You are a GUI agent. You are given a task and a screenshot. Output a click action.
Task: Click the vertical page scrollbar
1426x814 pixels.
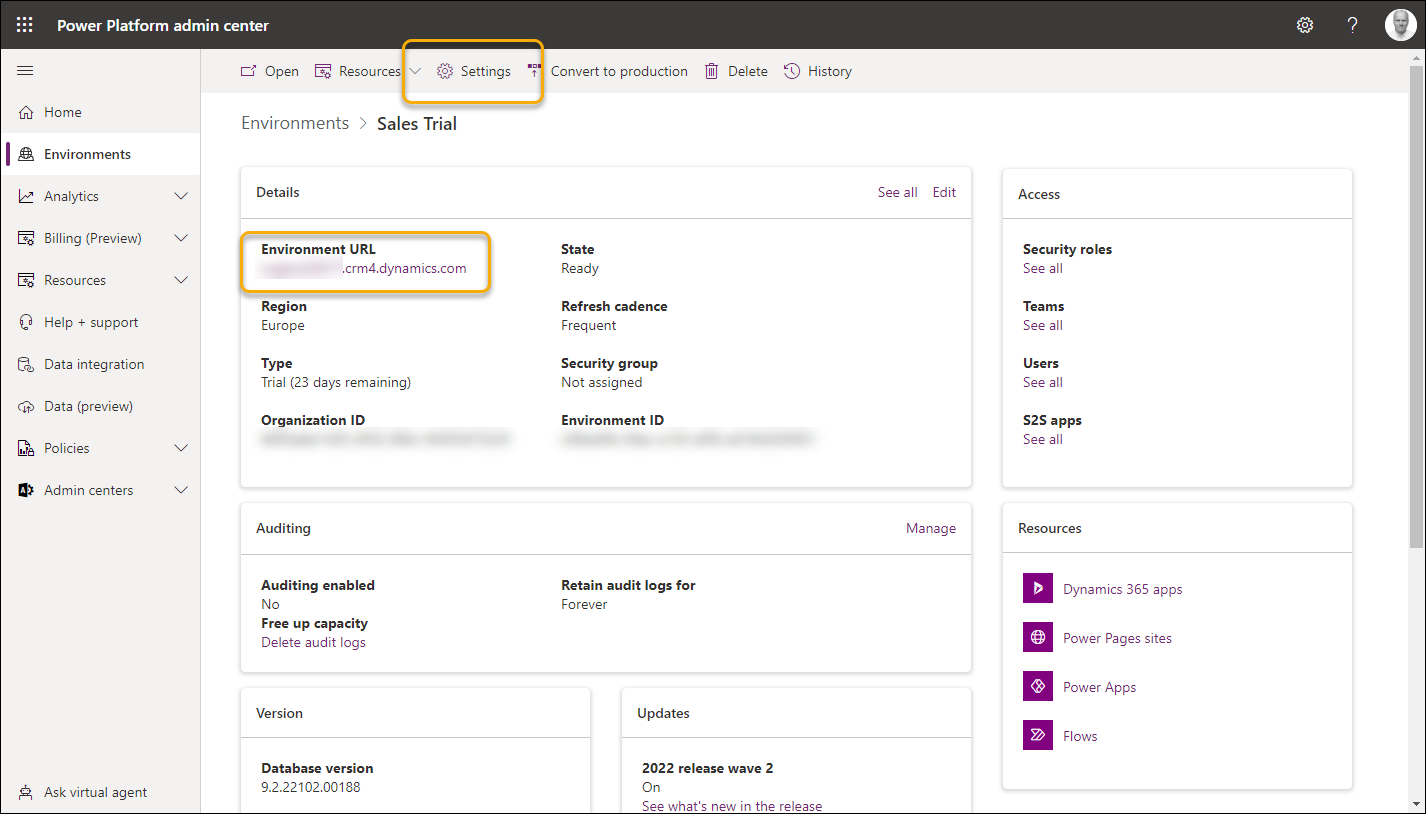[1417, 308]
